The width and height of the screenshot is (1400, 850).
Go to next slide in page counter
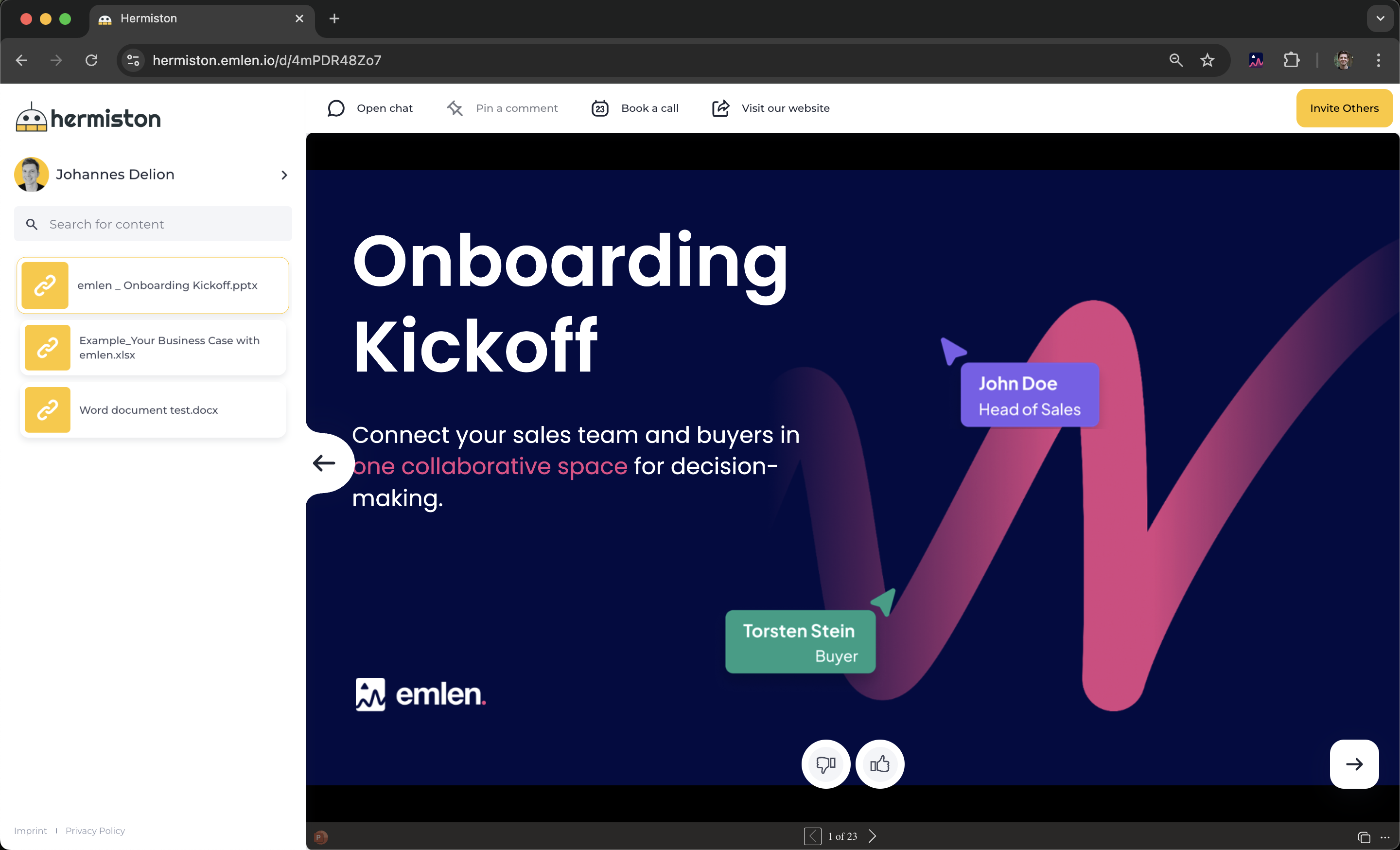click(872, 836)
